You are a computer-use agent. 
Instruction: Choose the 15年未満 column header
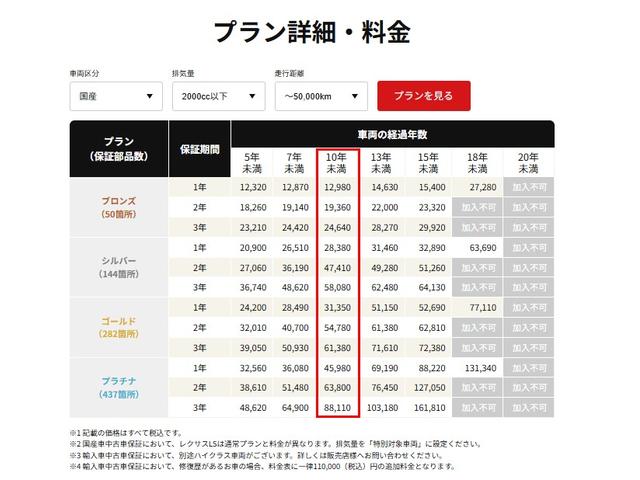point(430,163)
